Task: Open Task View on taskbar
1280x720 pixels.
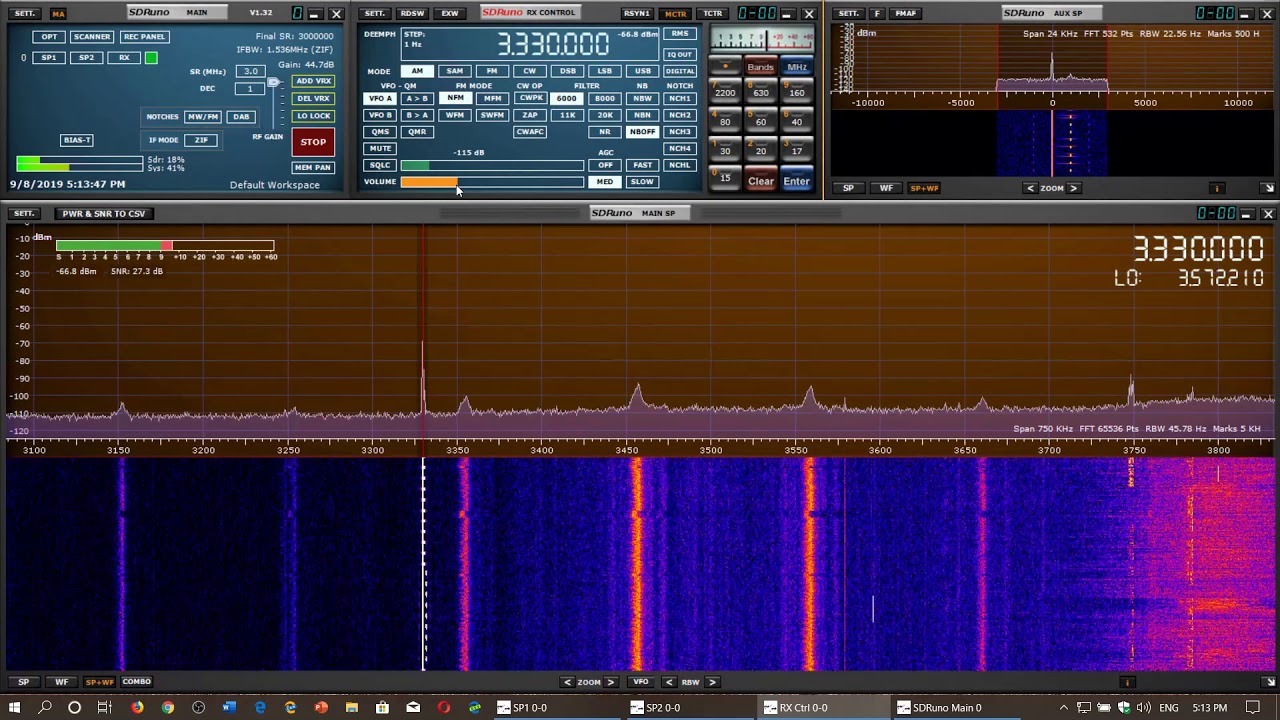Action: point(104,707)
